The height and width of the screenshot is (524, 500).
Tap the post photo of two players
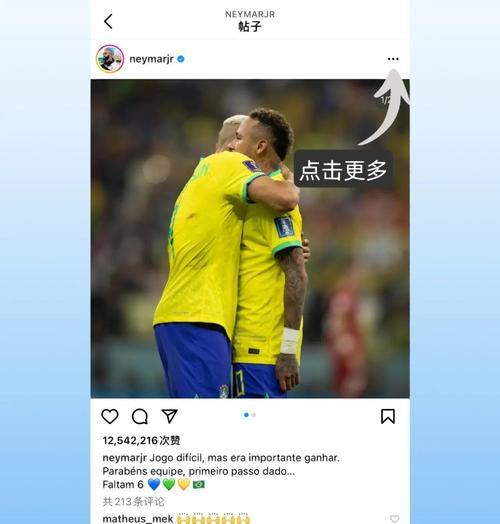click(x=250, y=239)
